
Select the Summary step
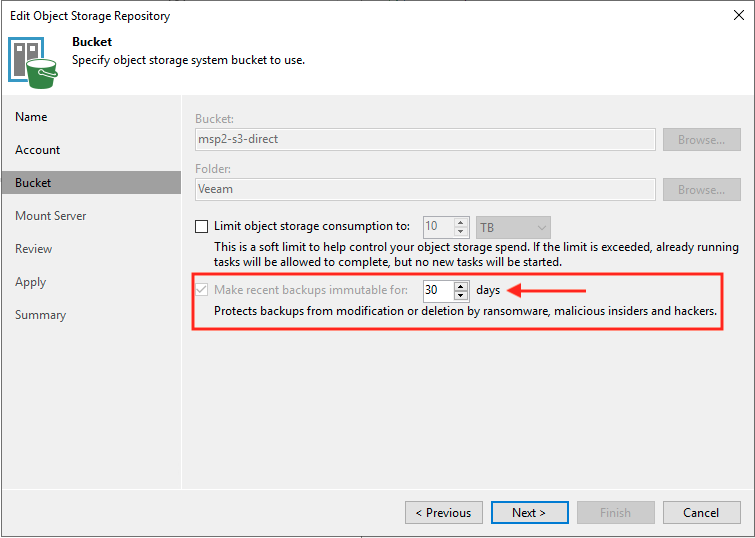(40, 315)
